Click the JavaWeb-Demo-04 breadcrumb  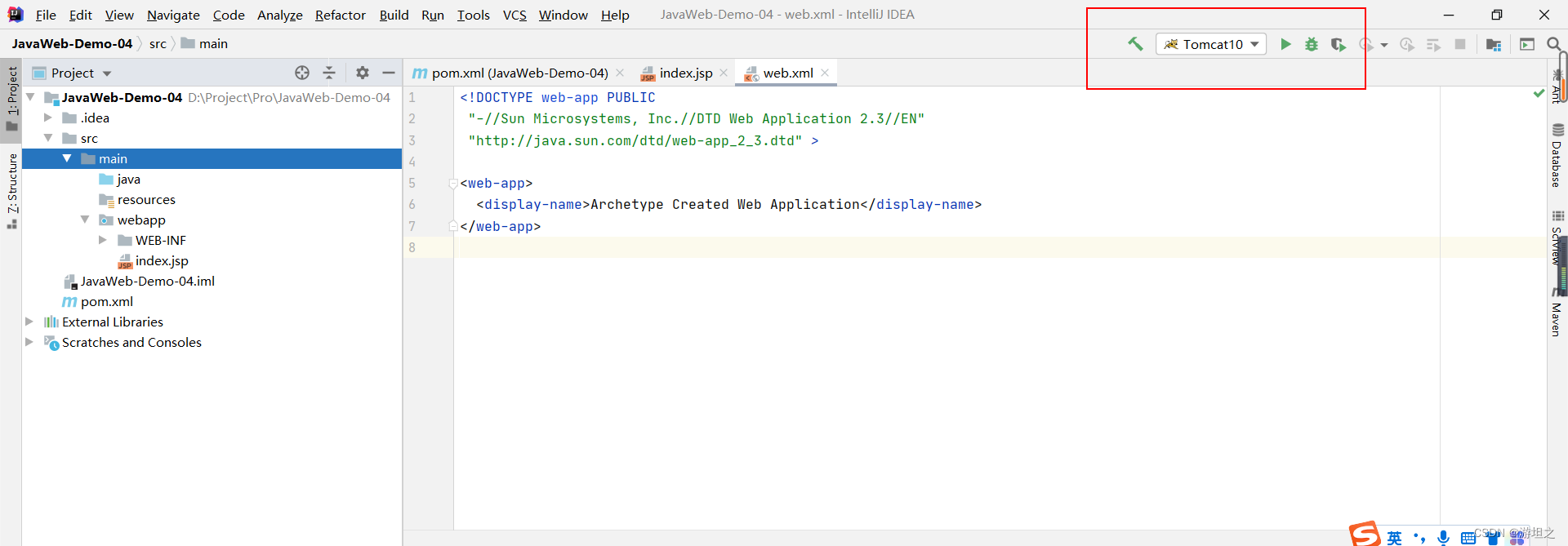coord(72,43)
